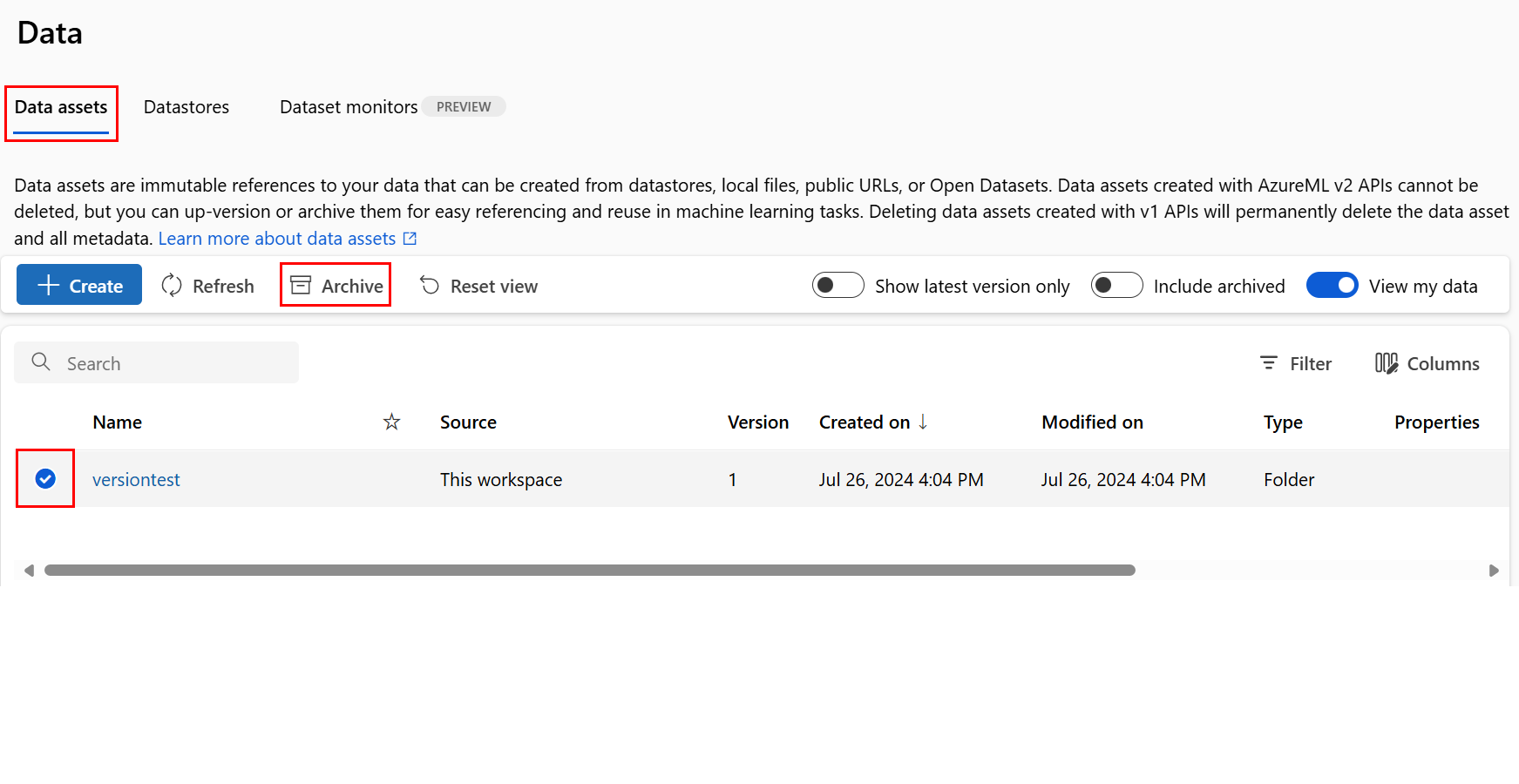Click the star icon in the Name header

(390, 422)
